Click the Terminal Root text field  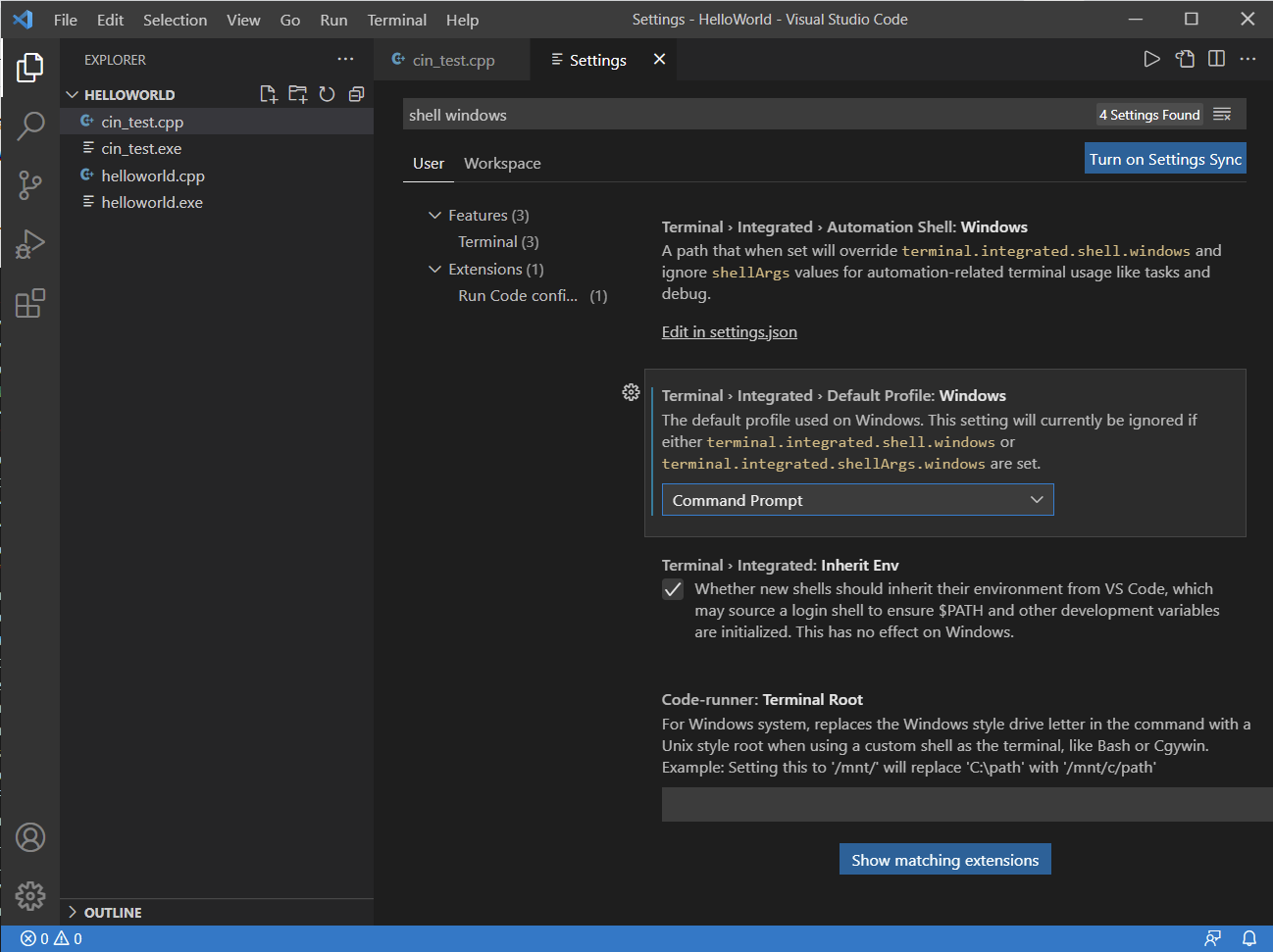(966, 804)
